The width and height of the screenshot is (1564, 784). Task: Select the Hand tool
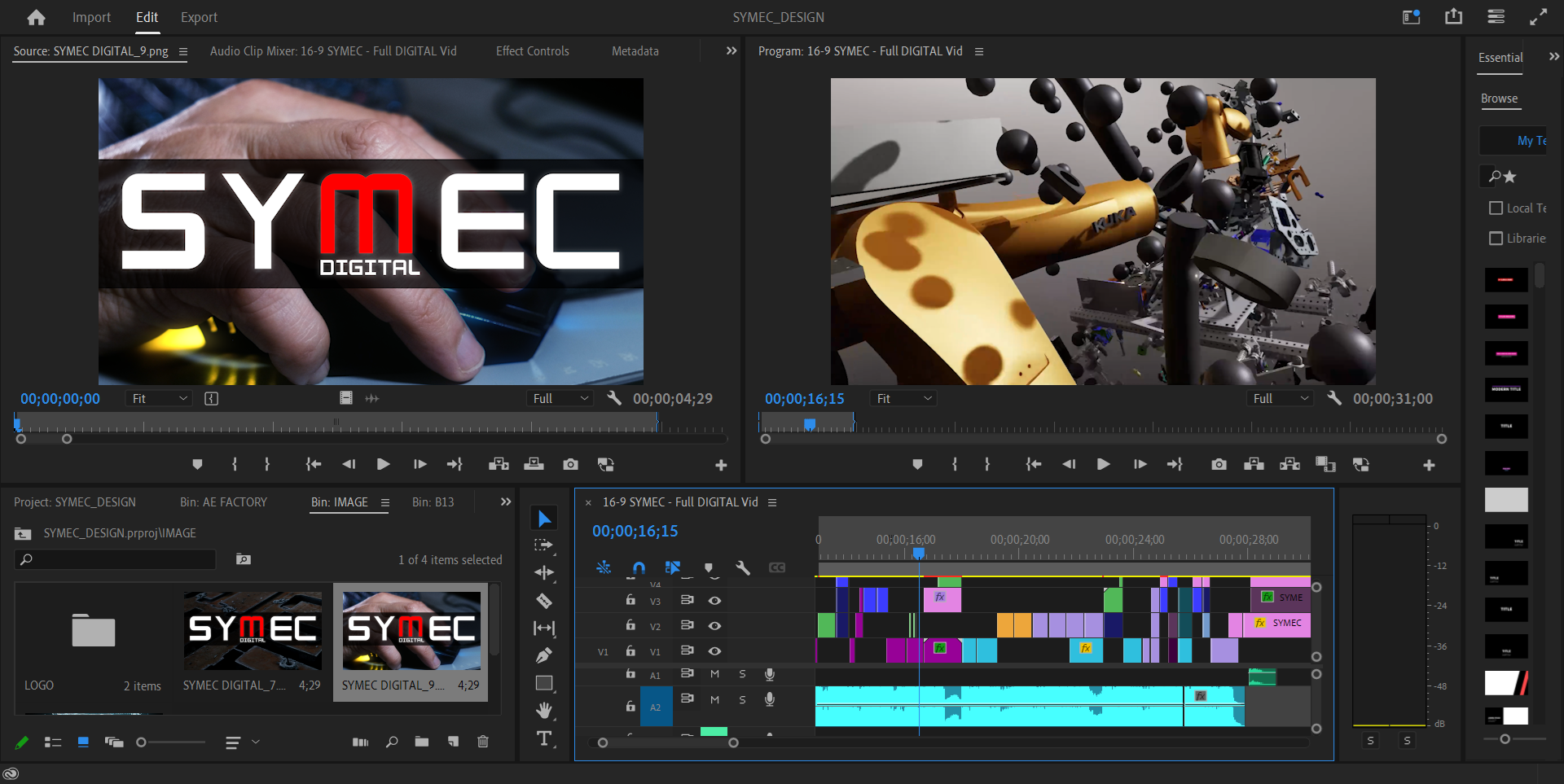544,710
